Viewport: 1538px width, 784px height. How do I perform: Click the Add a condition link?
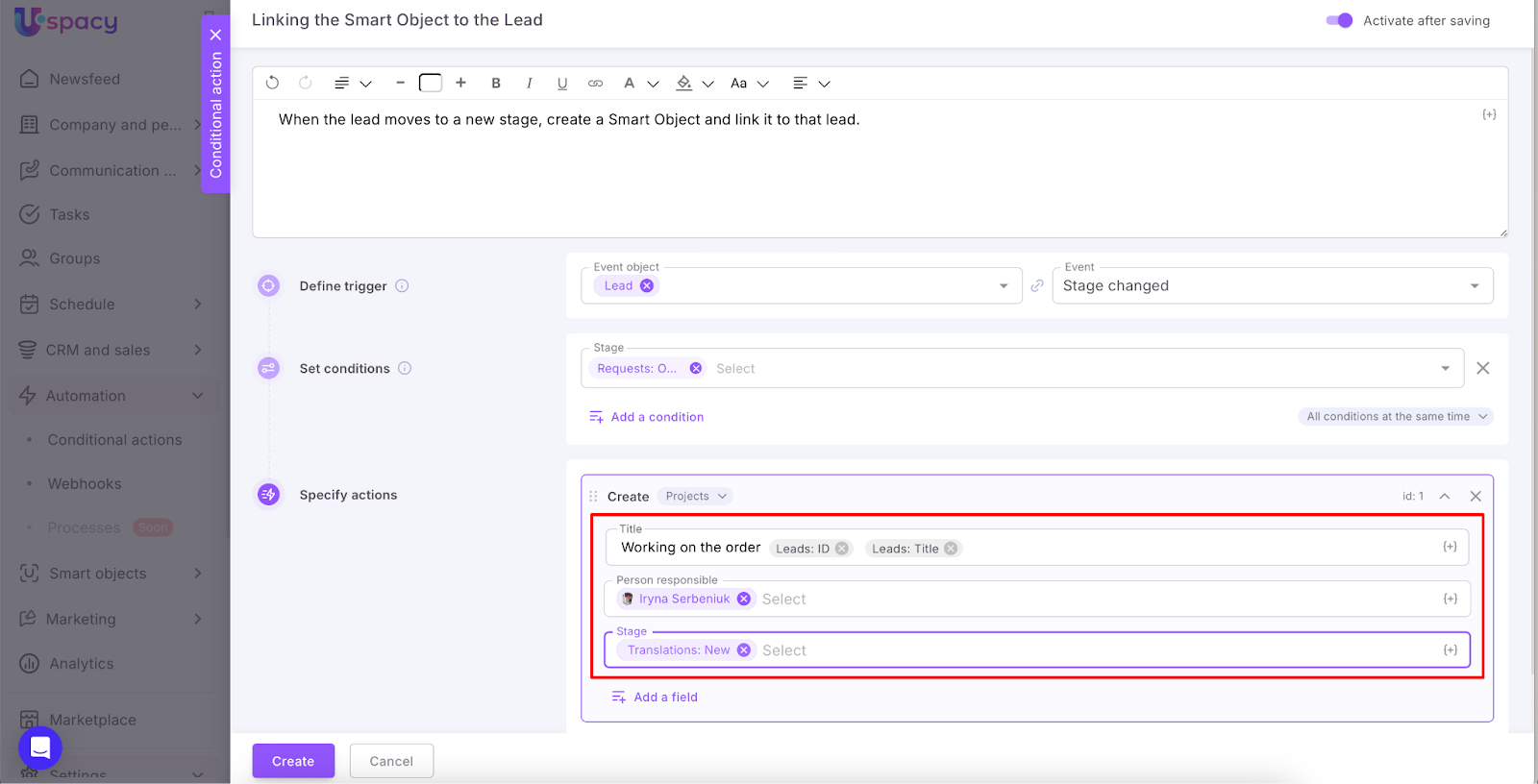pyautogui.click(x=657, y=417)
